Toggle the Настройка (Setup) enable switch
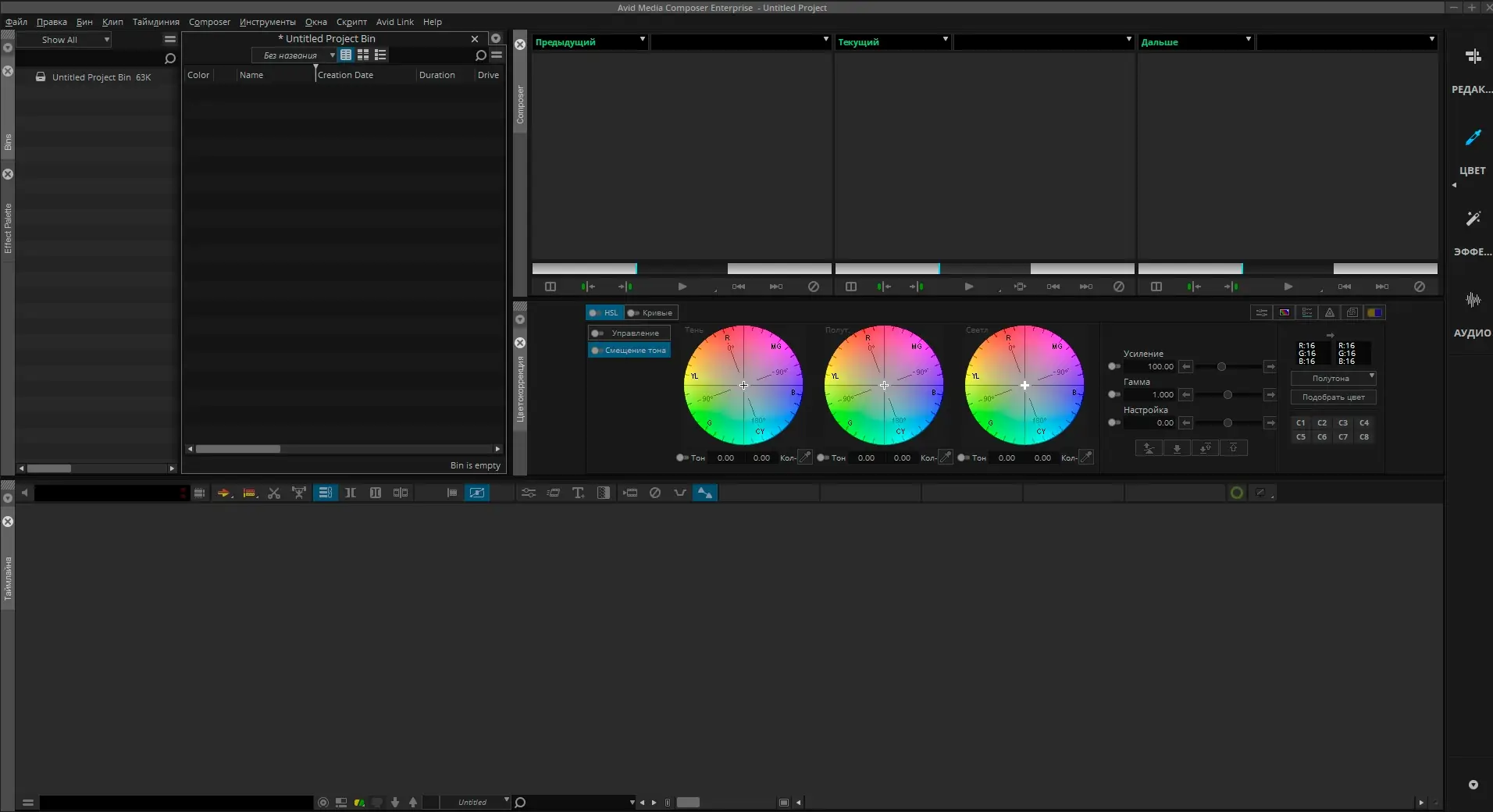The width and height of the screenshot is (1493, 812). [1114, 422]
